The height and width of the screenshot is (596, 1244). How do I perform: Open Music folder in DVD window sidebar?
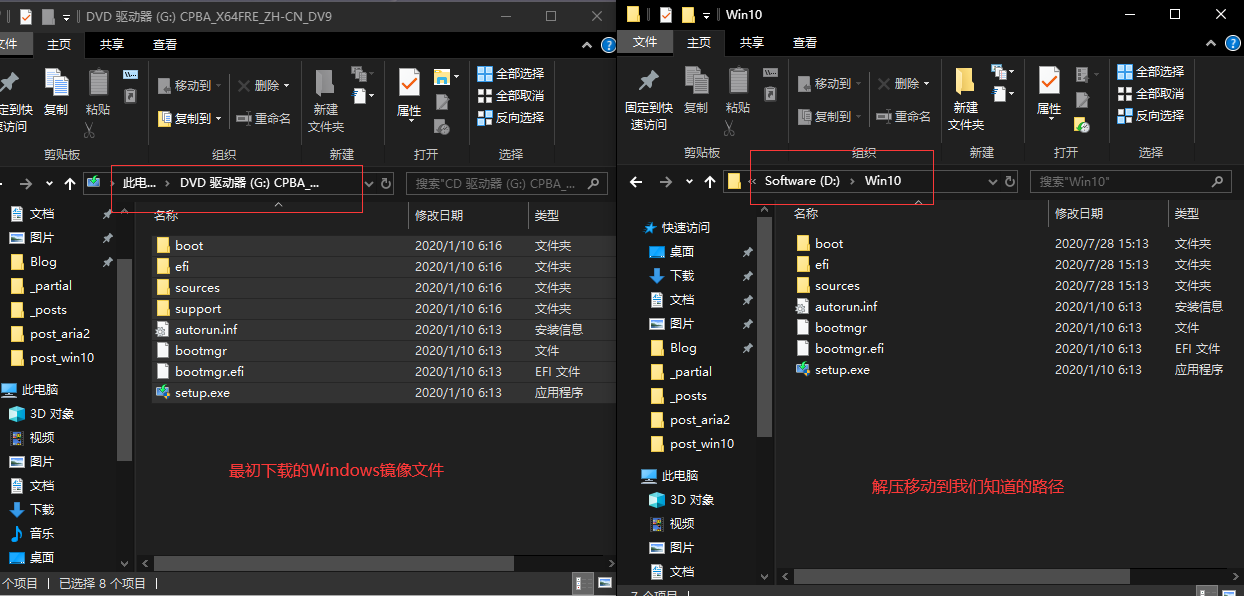(31, 533)
